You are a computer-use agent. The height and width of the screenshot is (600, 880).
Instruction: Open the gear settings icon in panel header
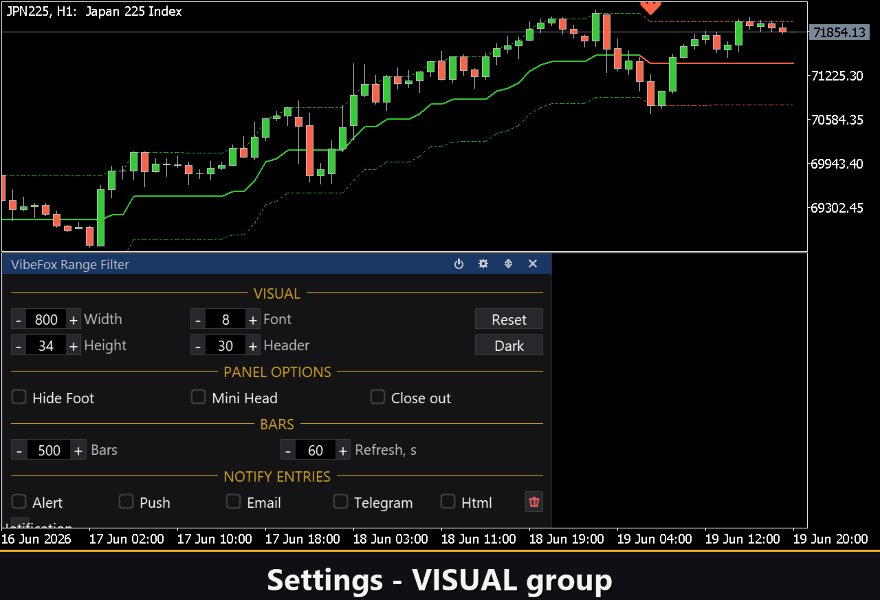tap(483, 264)
